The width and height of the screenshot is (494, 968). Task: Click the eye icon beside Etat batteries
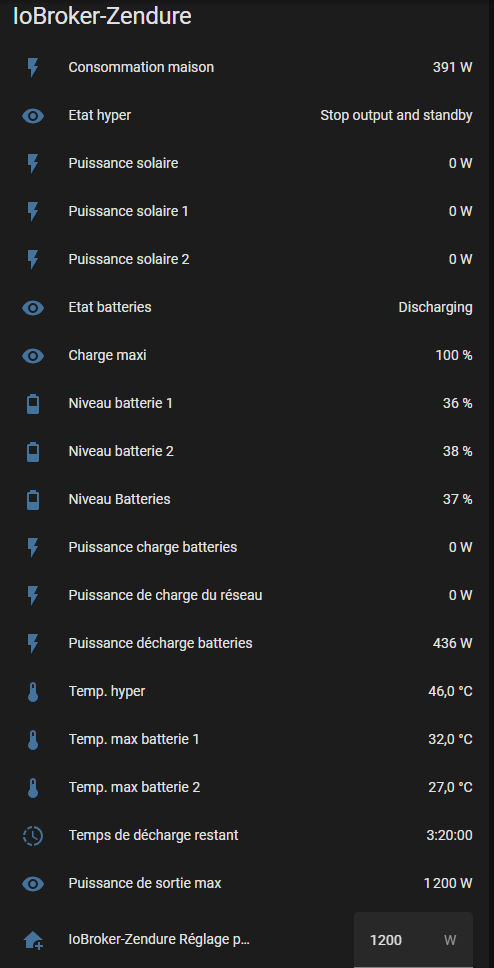click(x=33, y=307)
